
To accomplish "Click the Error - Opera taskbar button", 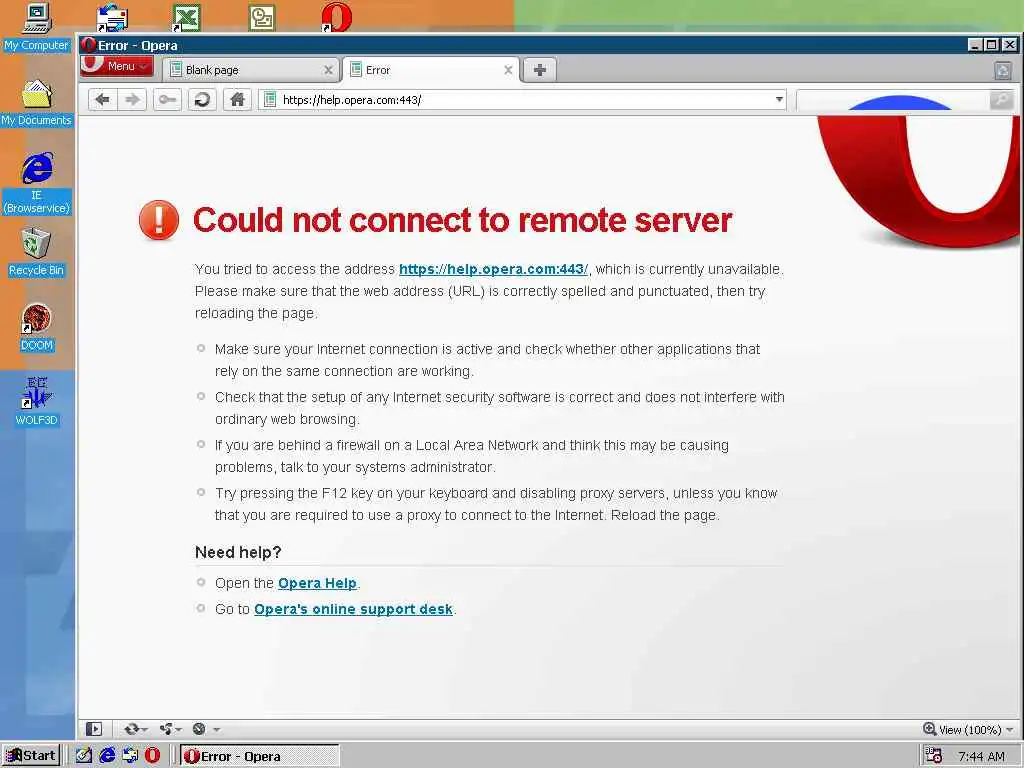I will click(x=259, y=756).
